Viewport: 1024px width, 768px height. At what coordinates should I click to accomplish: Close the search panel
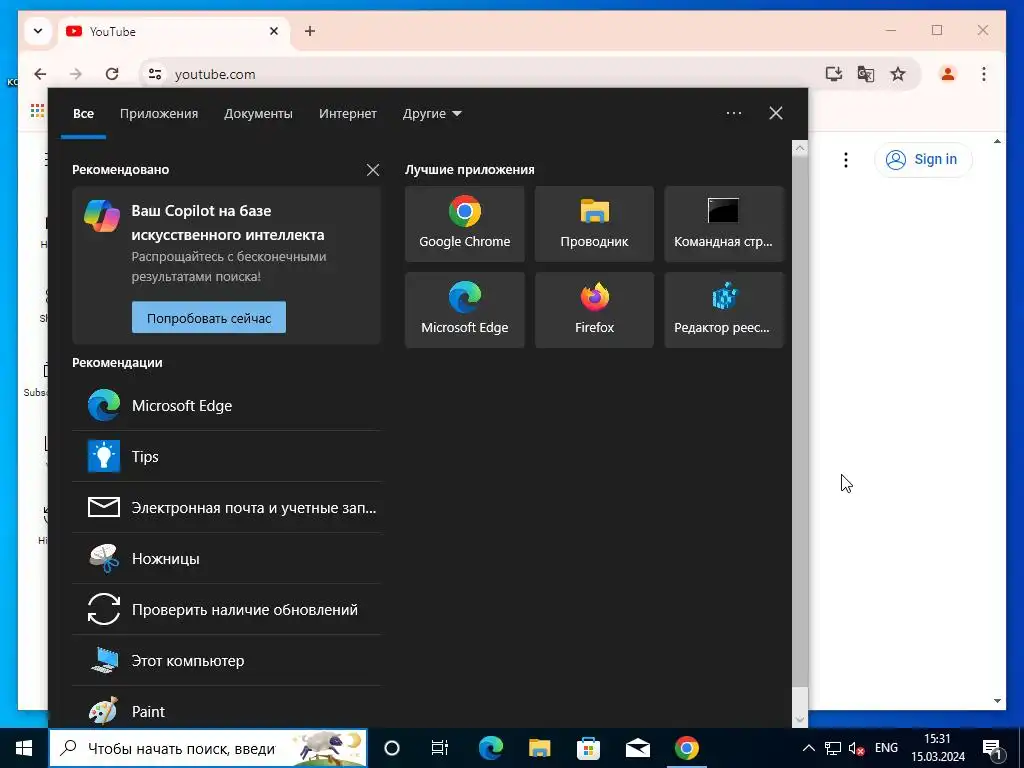point(776,113)
